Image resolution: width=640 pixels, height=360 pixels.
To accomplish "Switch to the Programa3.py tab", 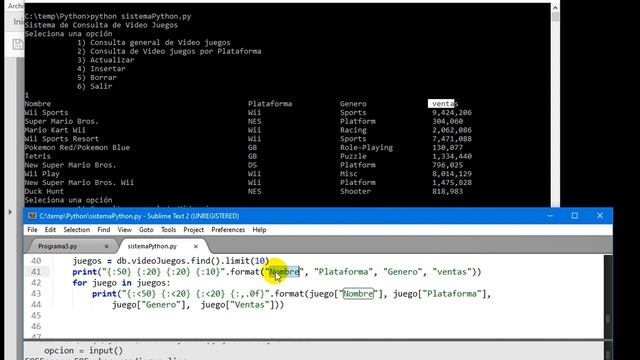I will point(58,246).
